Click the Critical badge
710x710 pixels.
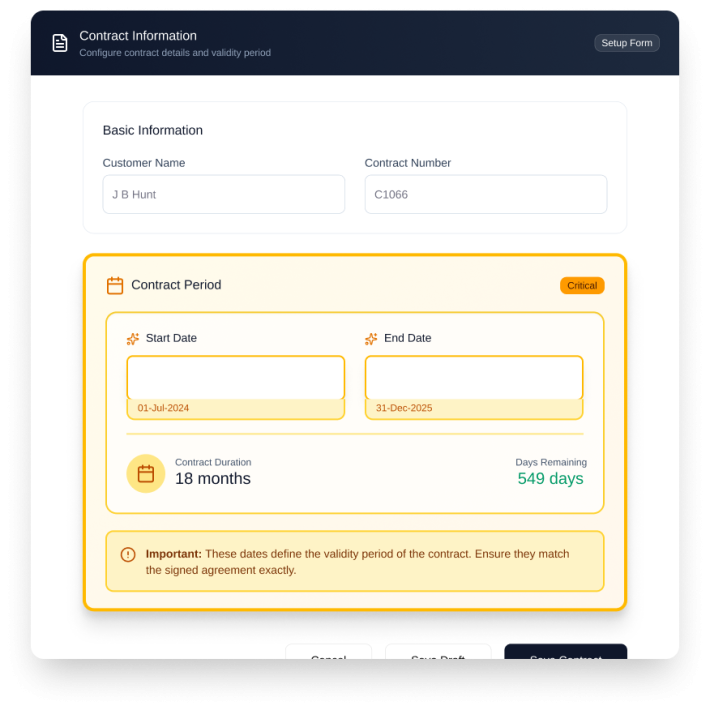(x=582, y=285)
